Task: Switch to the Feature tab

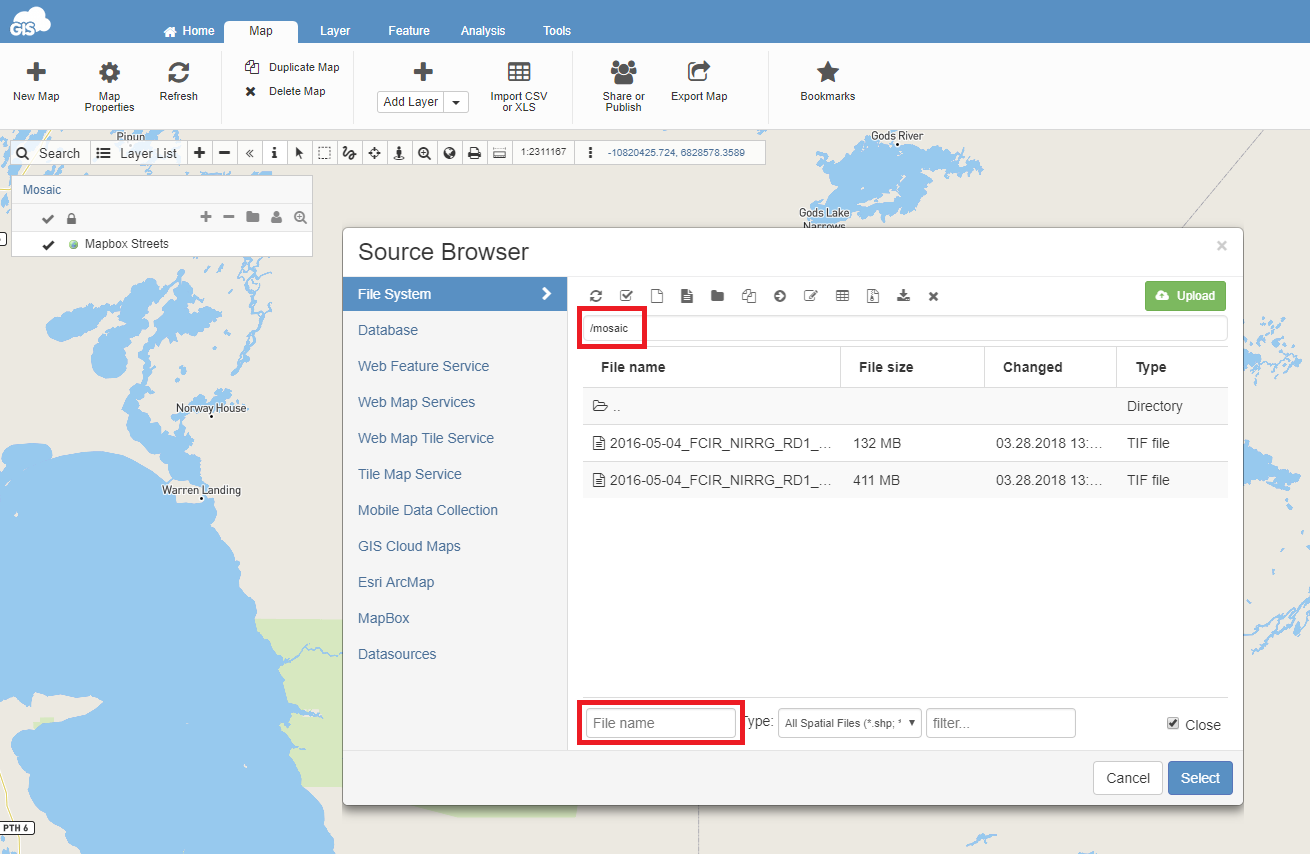Action: (409, 31)
